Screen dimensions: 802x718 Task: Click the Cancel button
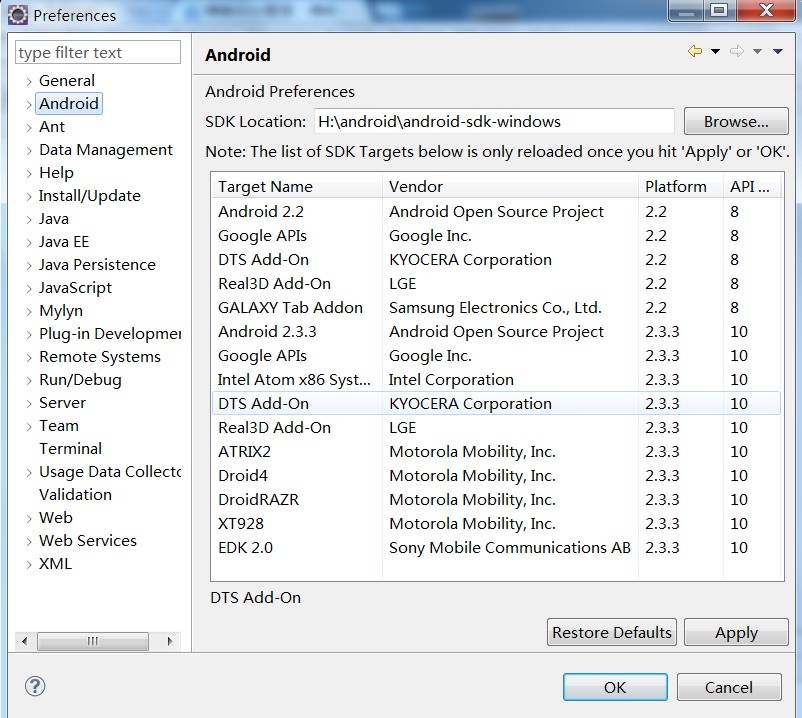tap(729, 687)
